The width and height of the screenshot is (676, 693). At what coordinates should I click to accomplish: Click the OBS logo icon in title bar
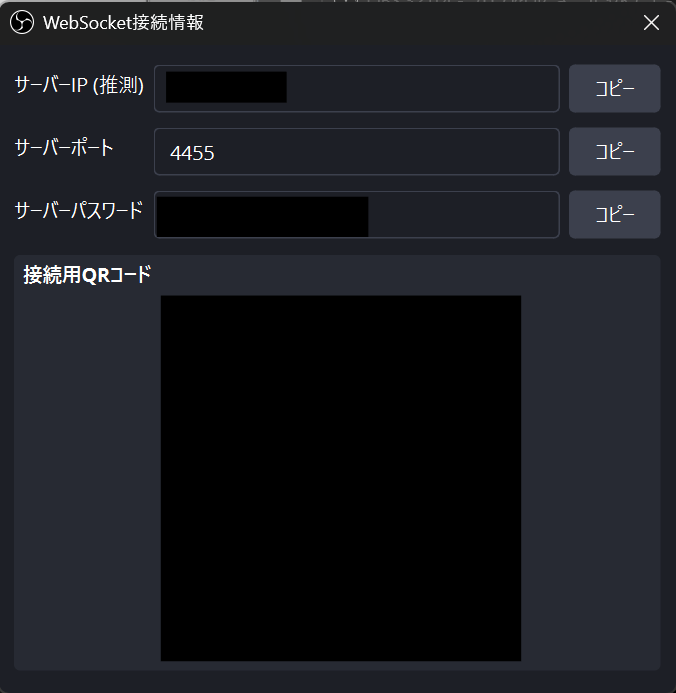[x=22, y=22]
